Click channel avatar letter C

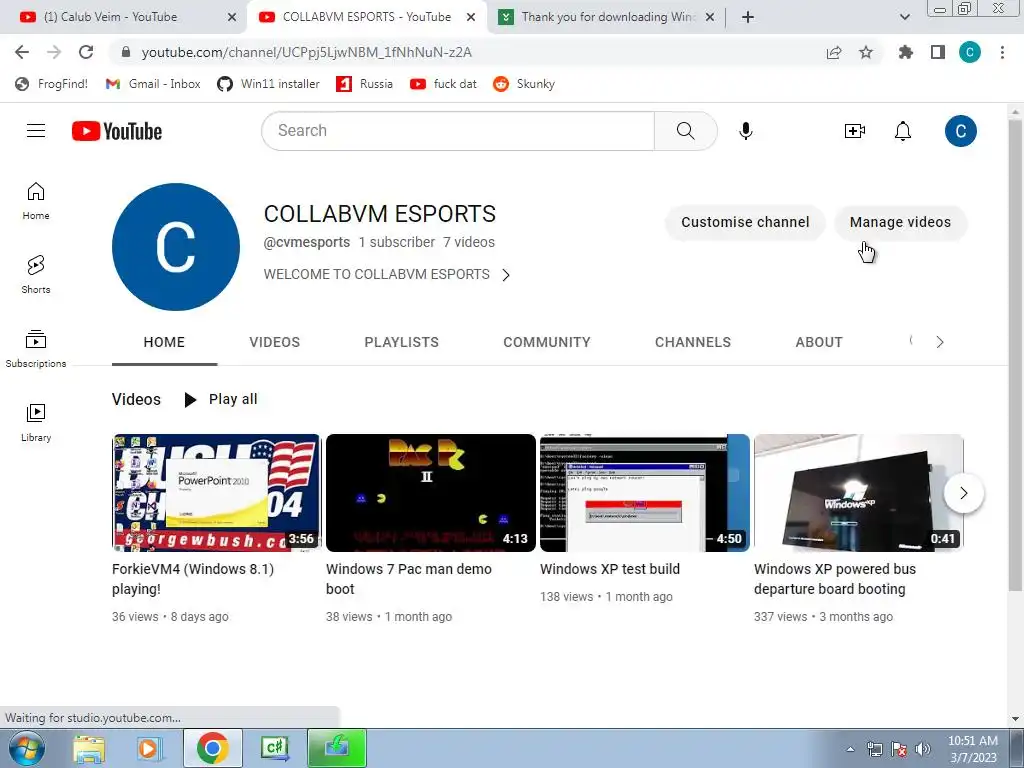point(176,247)
